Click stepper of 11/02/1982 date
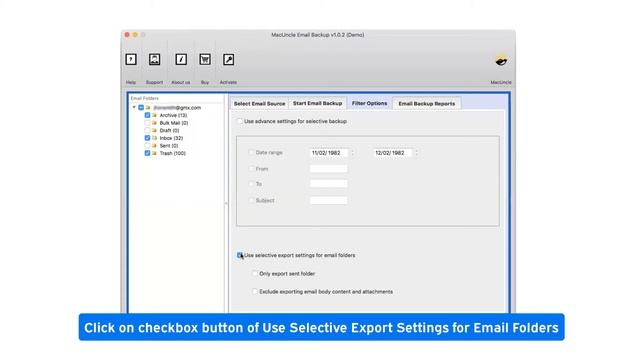This screenshot has height=360, width=640. pyautogui.click(x=353, y=153)
